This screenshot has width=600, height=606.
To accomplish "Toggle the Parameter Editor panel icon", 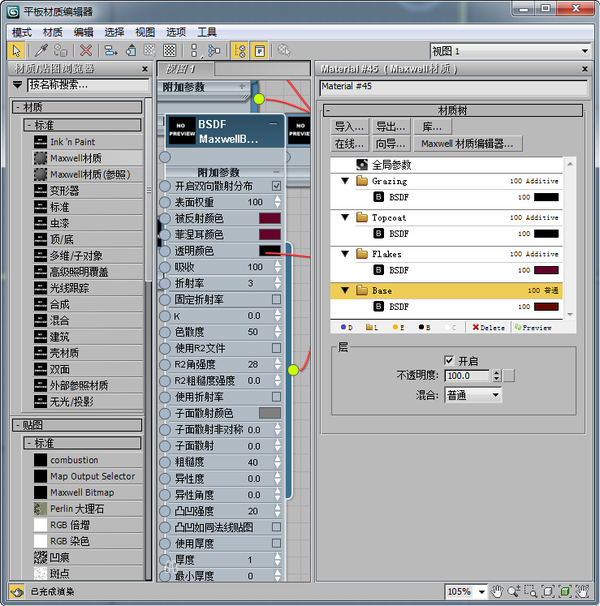I will coord(260,51).
